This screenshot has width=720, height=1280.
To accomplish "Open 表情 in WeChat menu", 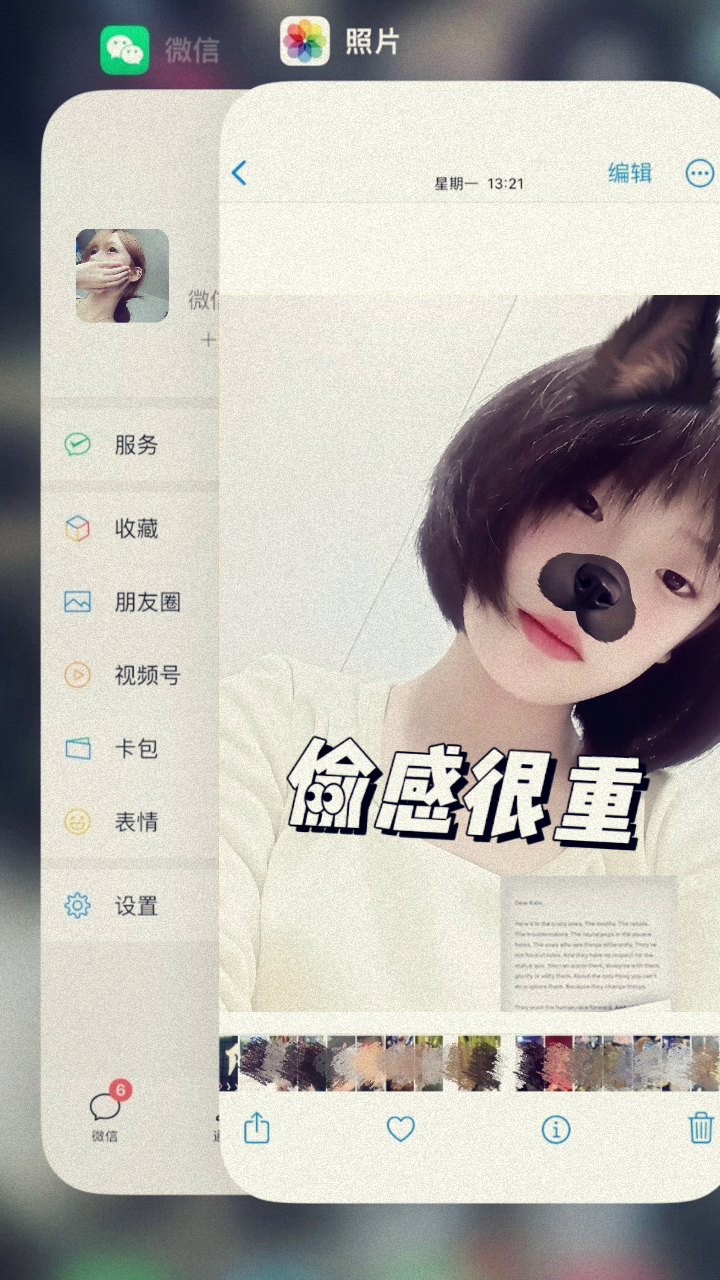I will [136, 822].
